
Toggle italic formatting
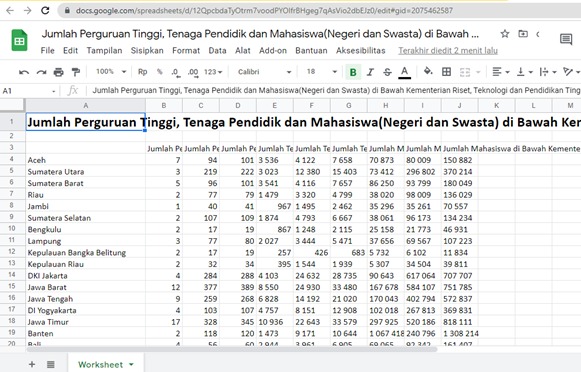tap(370, 72)
